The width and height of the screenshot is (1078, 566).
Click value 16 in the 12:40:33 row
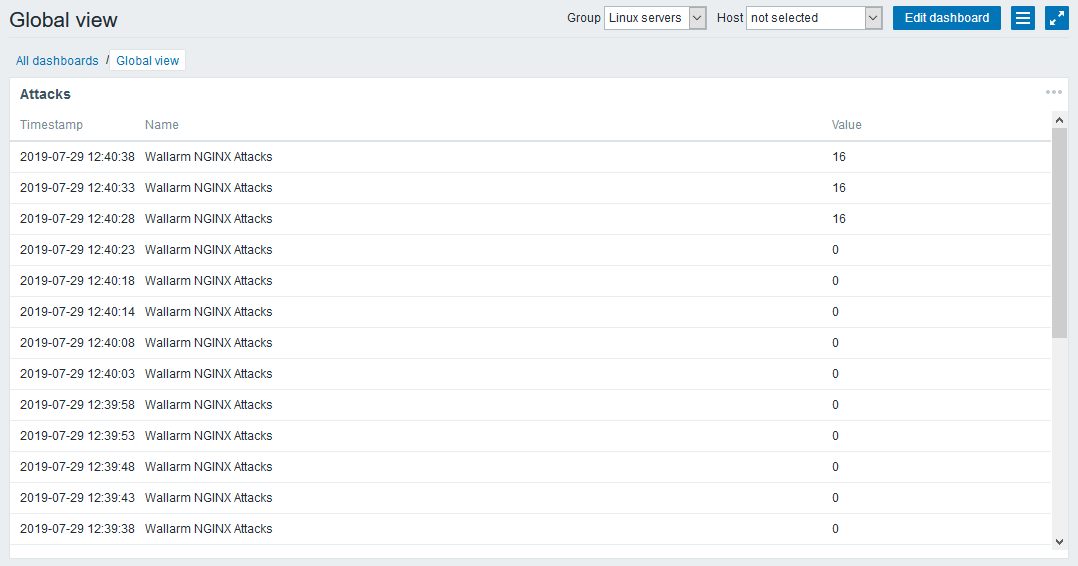838,188
